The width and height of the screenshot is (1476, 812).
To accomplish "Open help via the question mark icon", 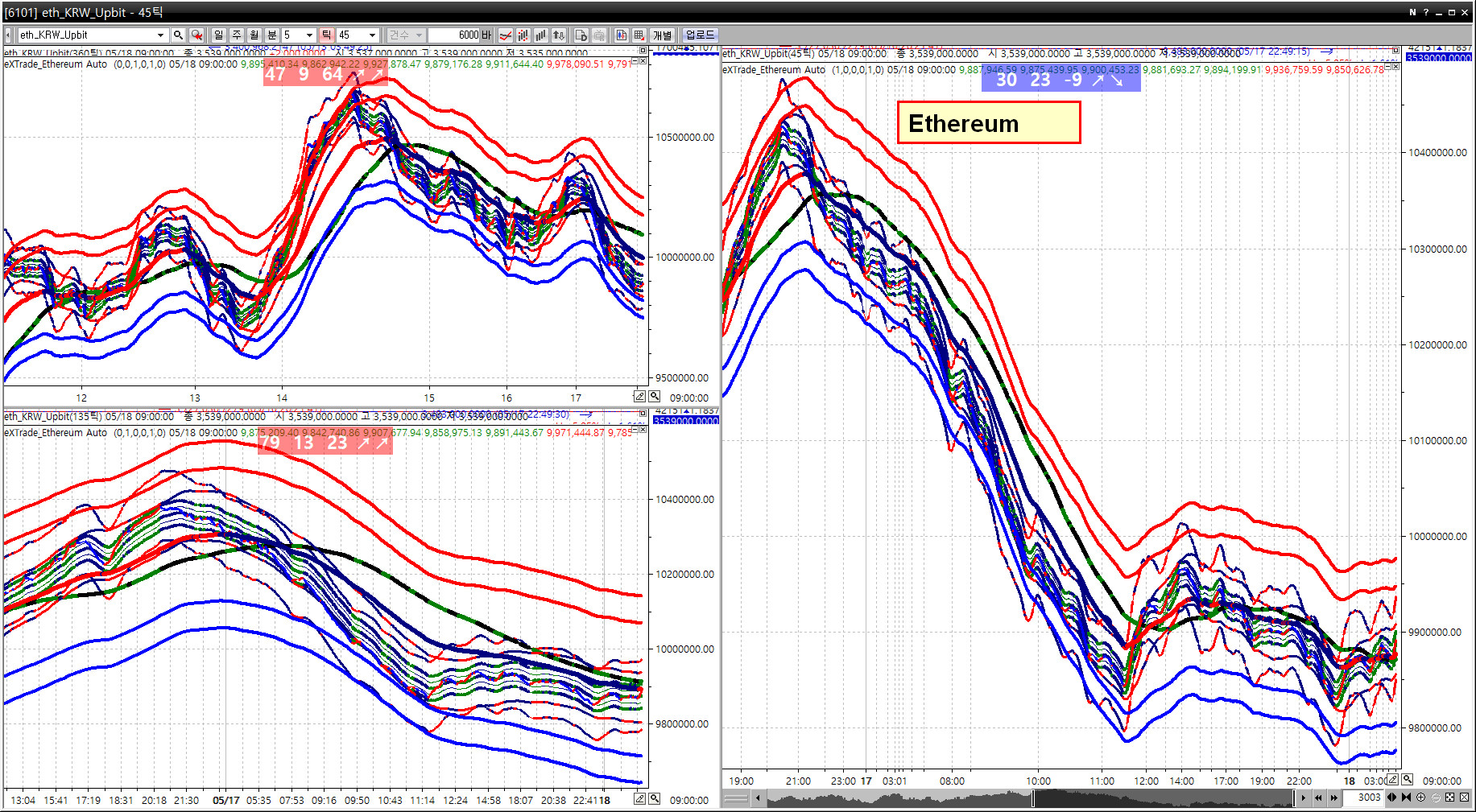I will pyautogui.click(x=1426, y=12).
